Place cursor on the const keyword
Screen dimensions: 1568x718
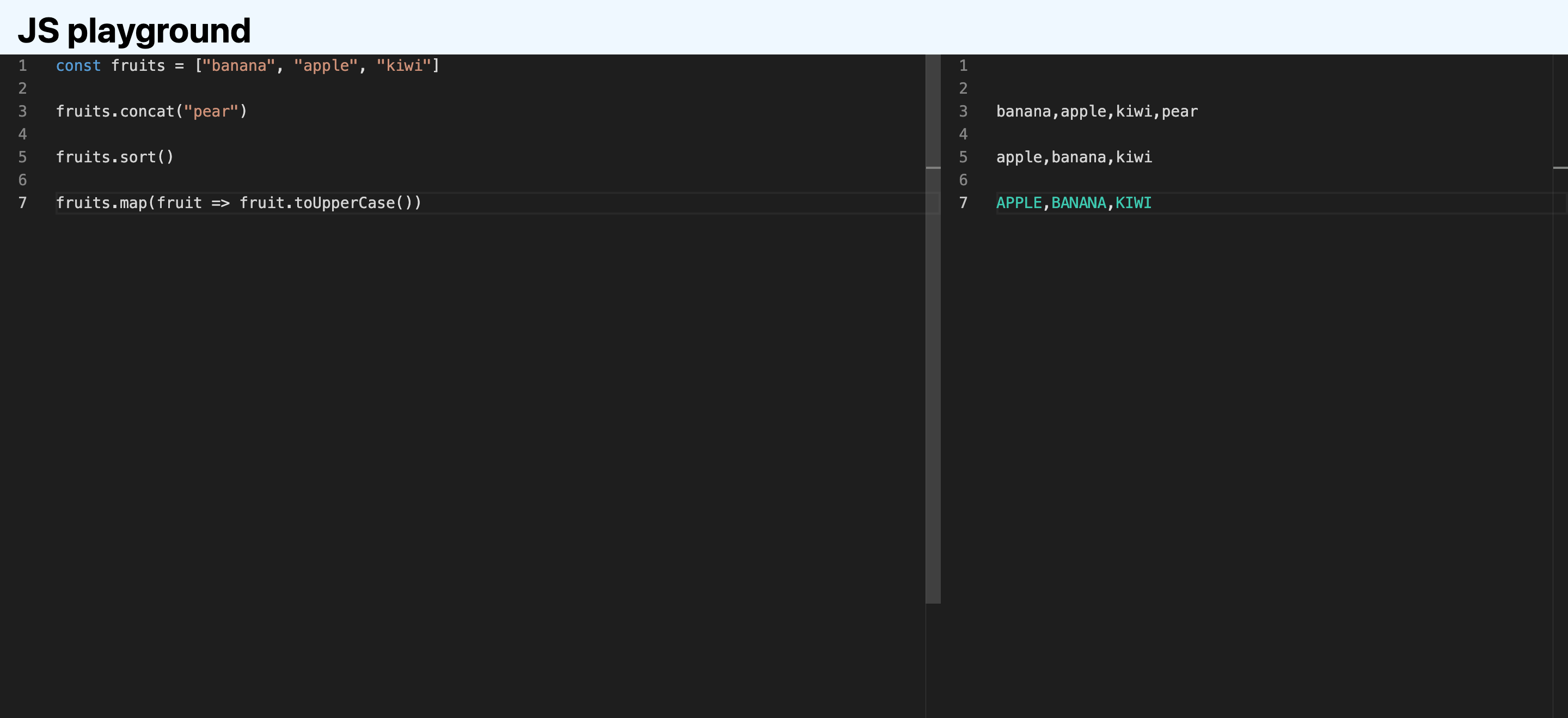tap(78, 66)
